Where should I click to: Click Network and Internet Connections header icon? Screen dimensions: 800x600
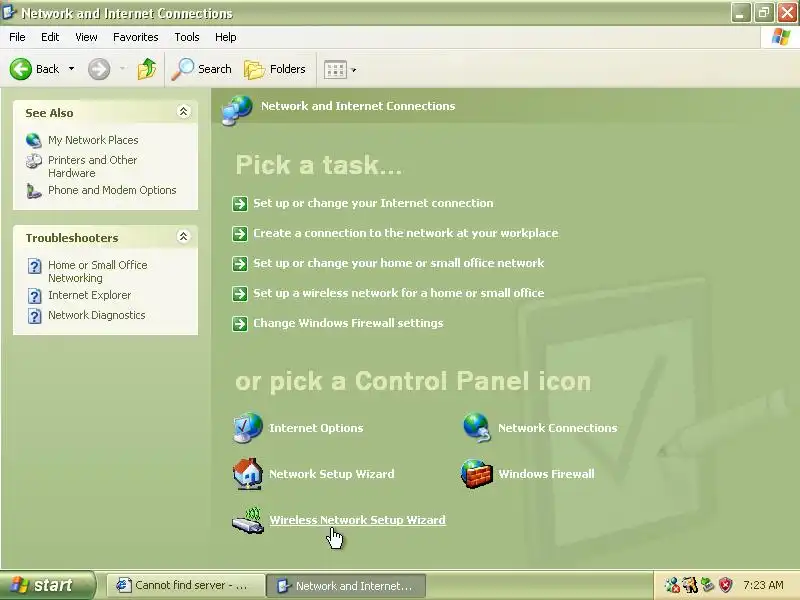[237, 109]
